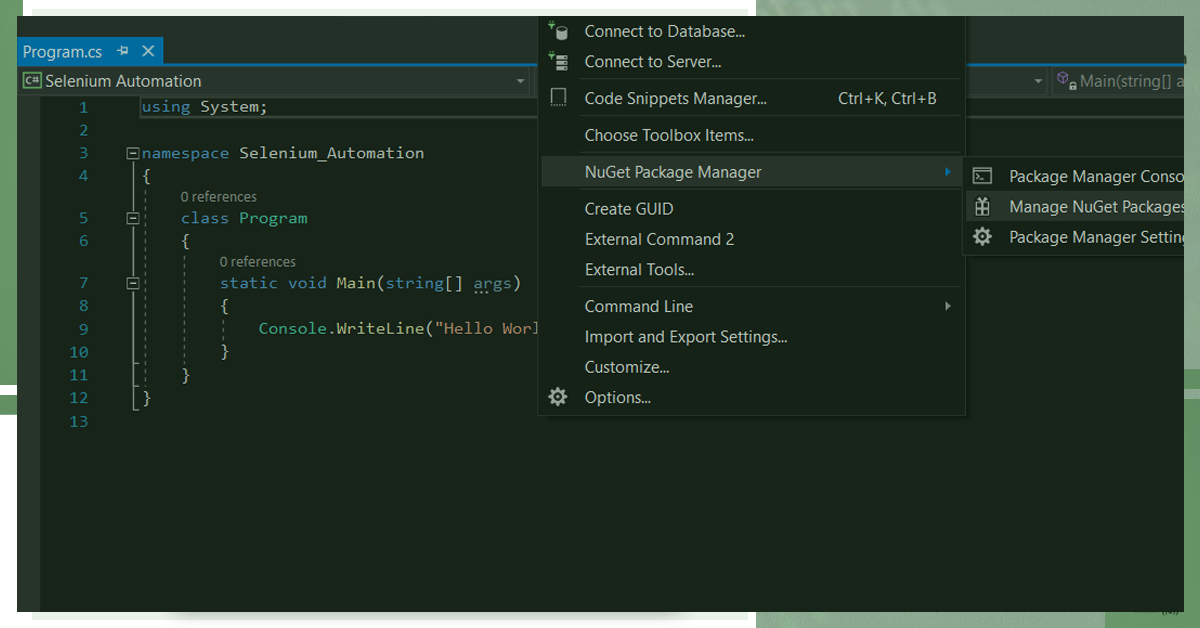Click 0 references link above class Program
This screenshot has width=1200, height=628.
219,197
